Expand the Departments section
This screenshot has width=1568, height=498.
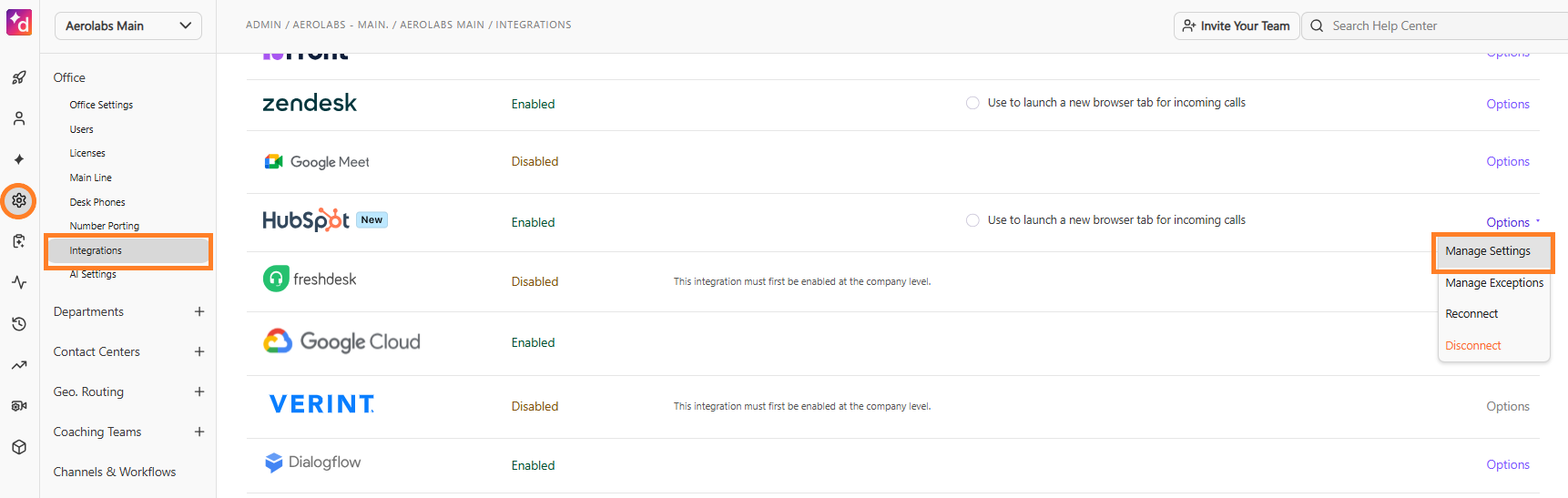[199, 311]
